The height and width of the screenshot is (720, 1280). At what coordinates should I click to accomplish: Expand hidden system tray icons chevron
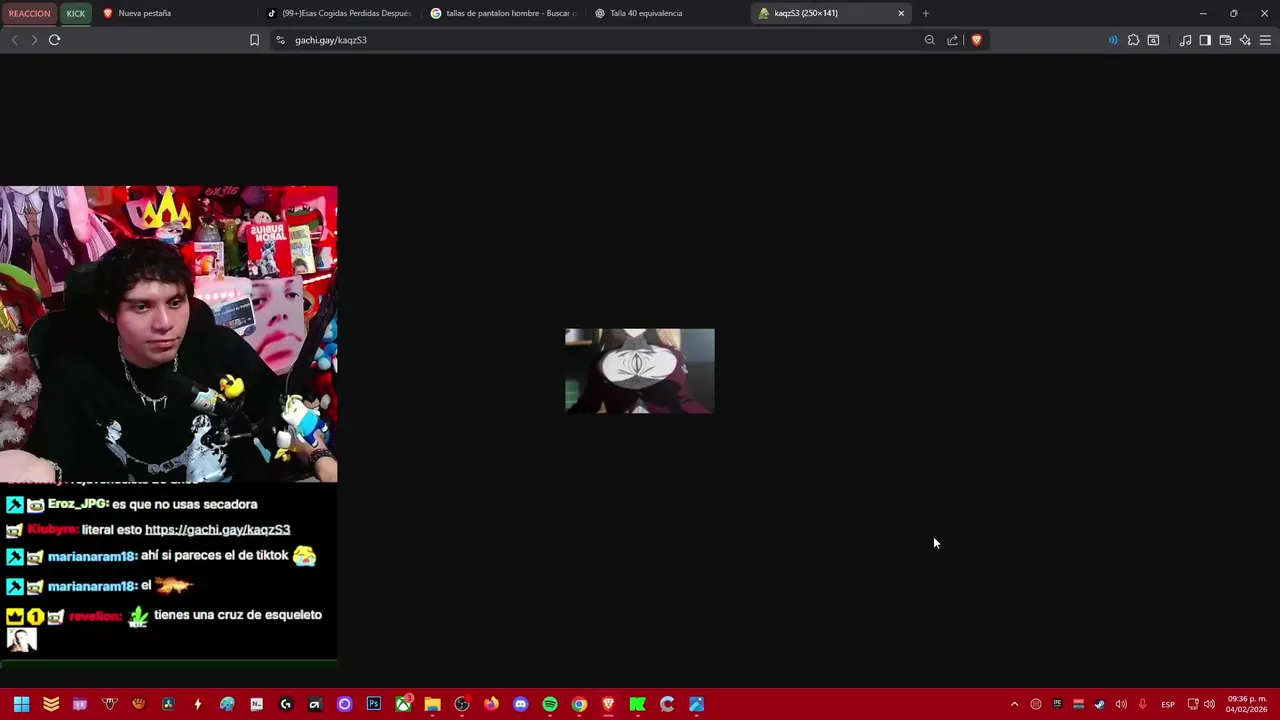pos(1014,704)
